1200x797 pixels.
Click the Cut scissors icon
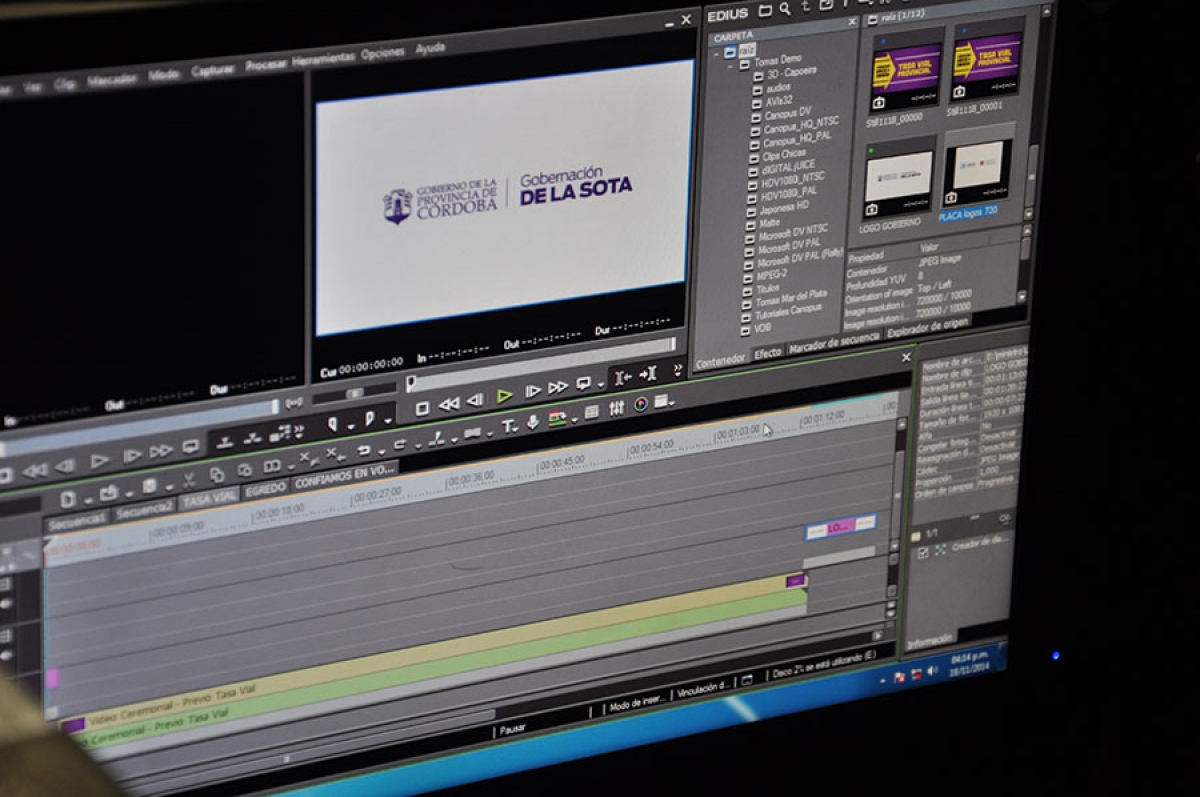tap(190, 481)
